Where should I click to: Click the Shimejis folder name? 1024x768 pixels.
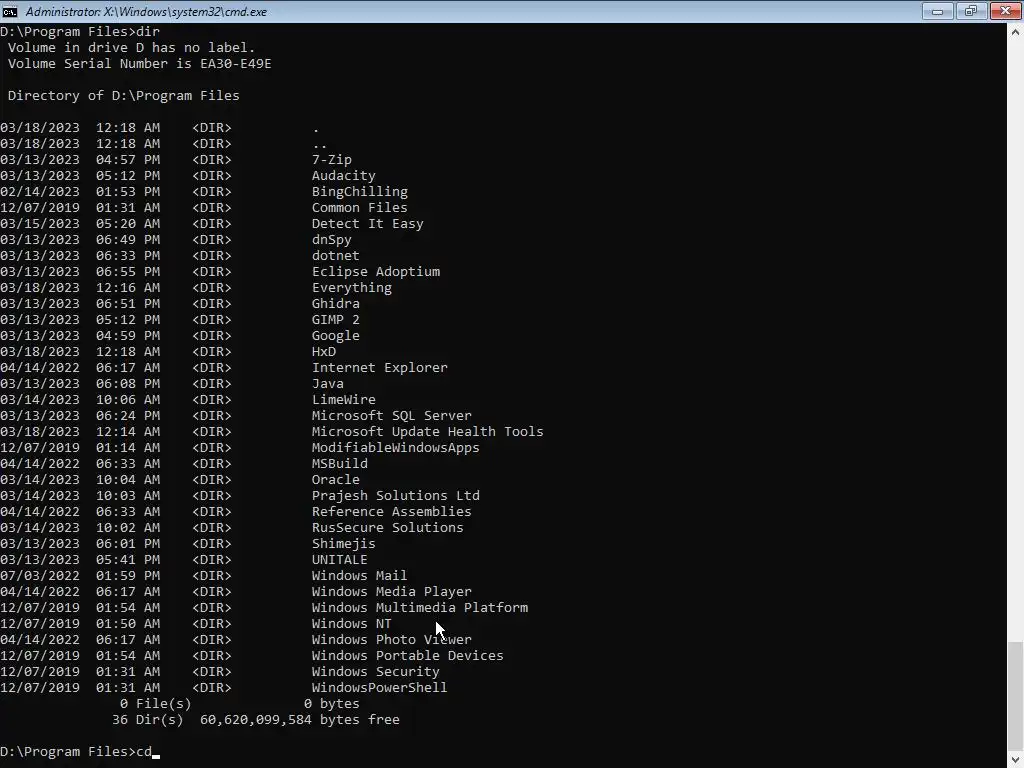(x=344, y=543)
